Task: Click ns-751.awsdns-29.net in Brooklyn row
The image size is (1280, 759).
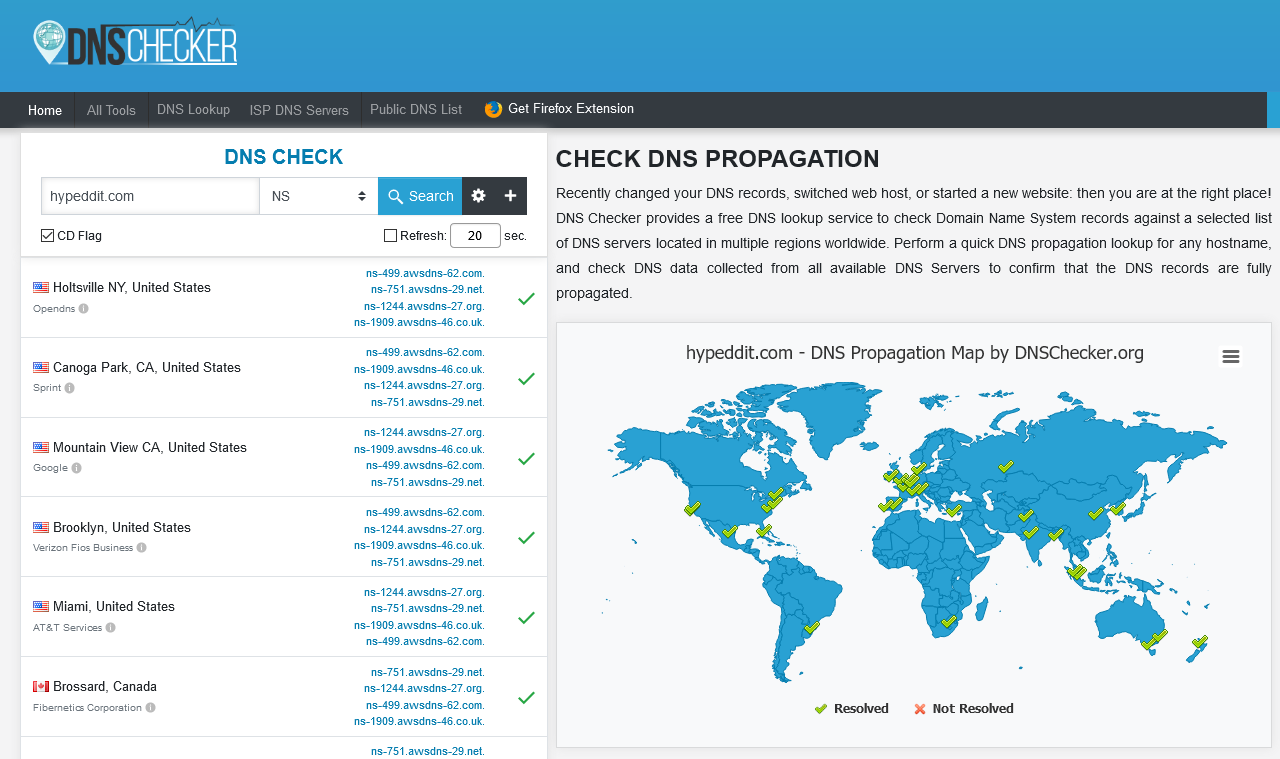Action: point(428,562)
